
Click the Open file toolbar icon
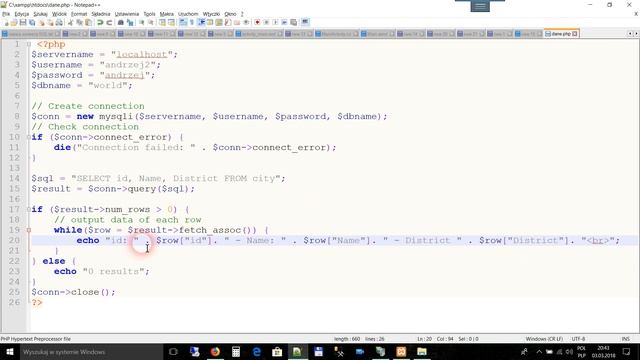tap(14, 22)
